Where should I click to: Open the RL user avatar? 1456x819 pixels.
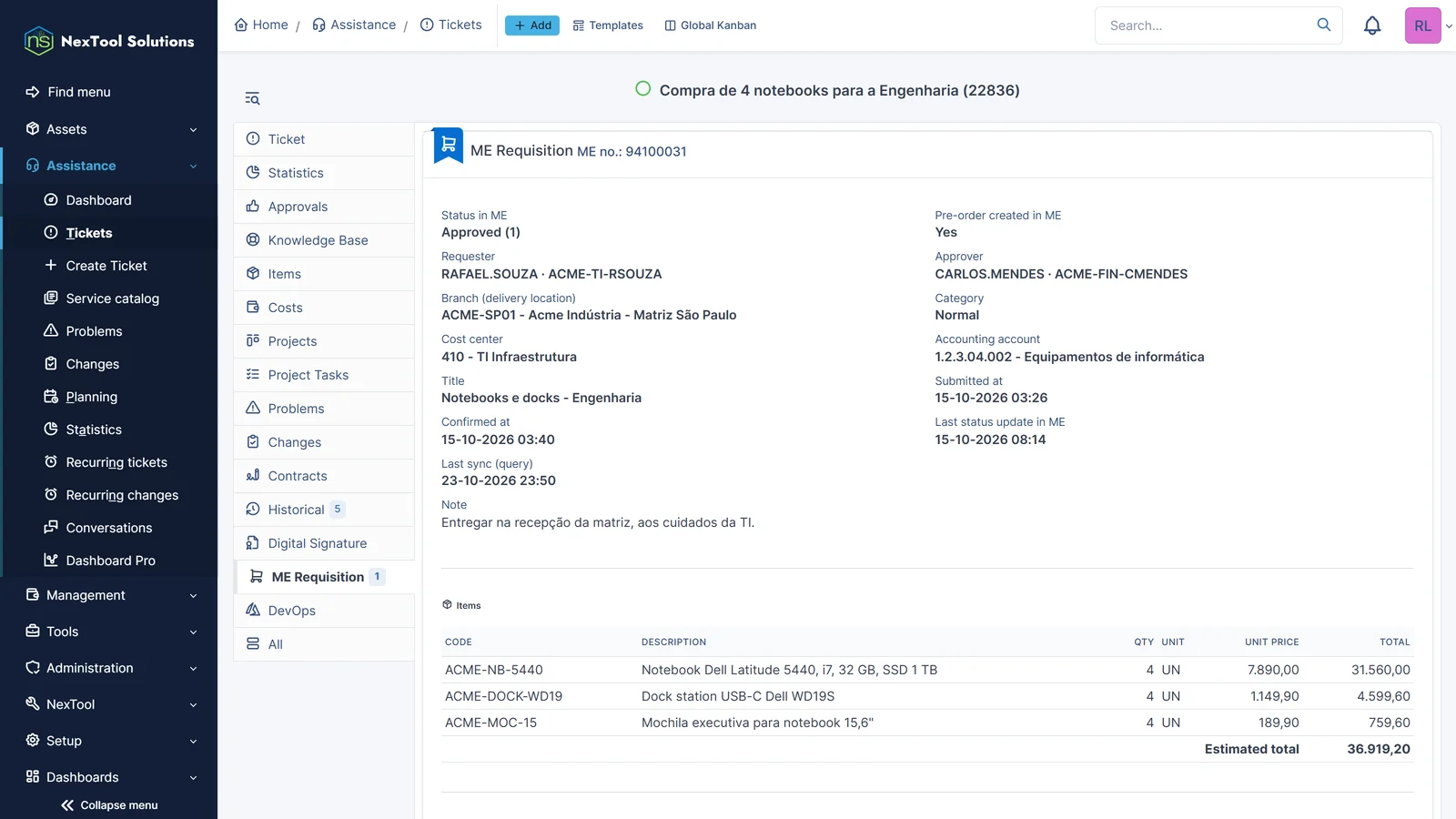coord(1422,25)
